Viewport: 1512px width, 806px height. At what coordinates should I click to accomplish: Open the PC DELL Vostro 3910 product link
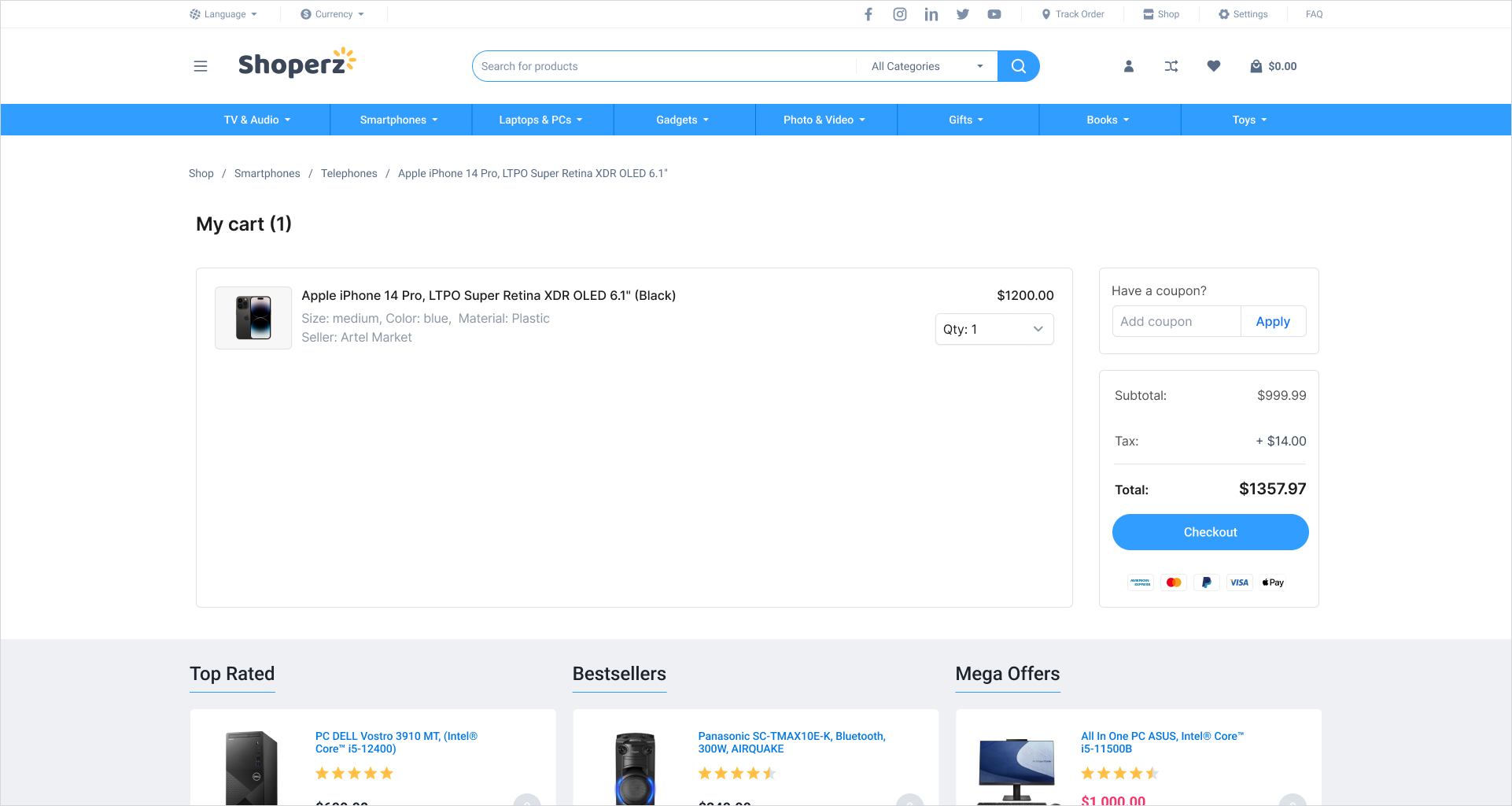[396, 742]
